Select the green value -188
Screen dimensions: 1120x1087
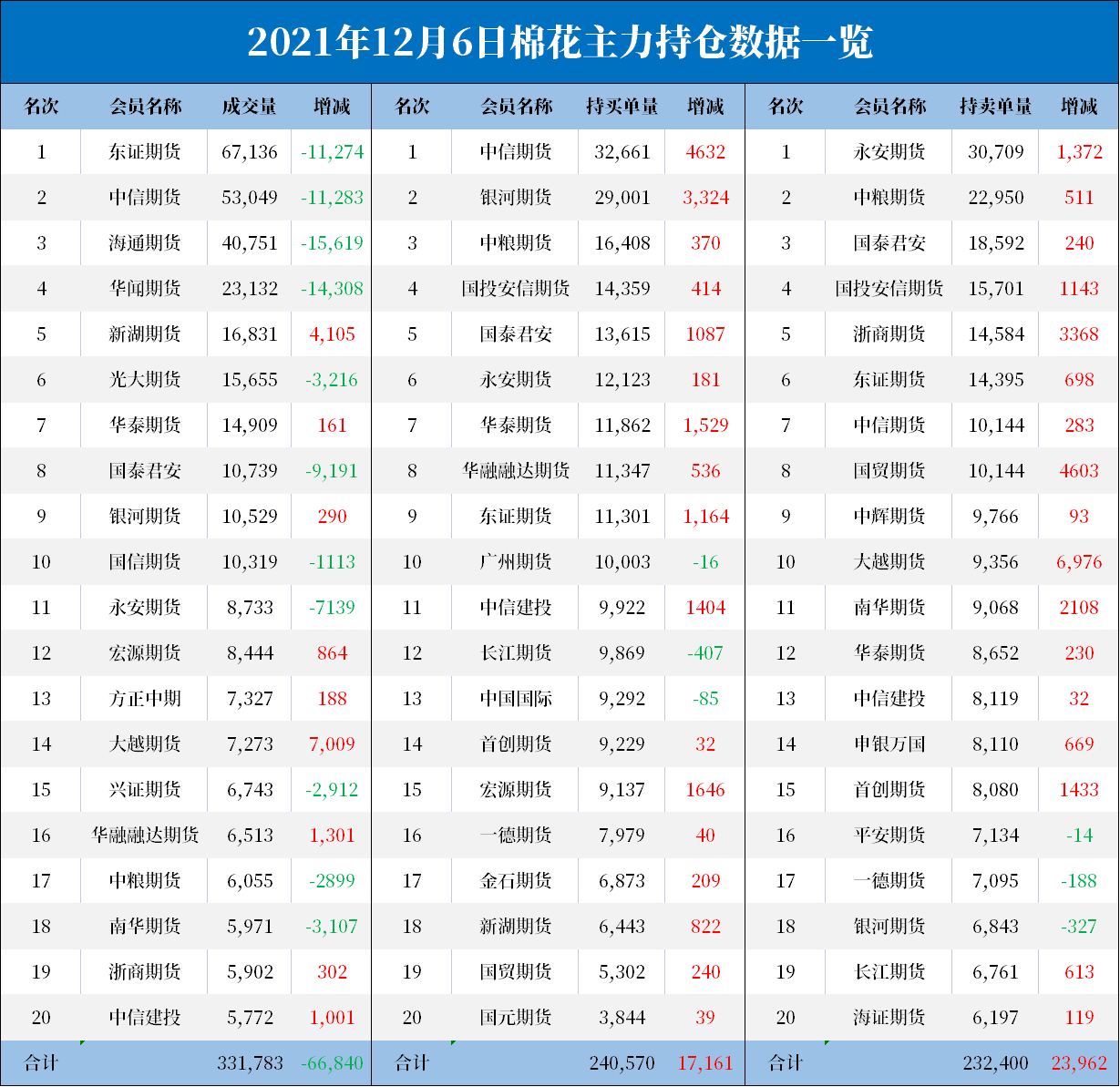[1079, 881]
